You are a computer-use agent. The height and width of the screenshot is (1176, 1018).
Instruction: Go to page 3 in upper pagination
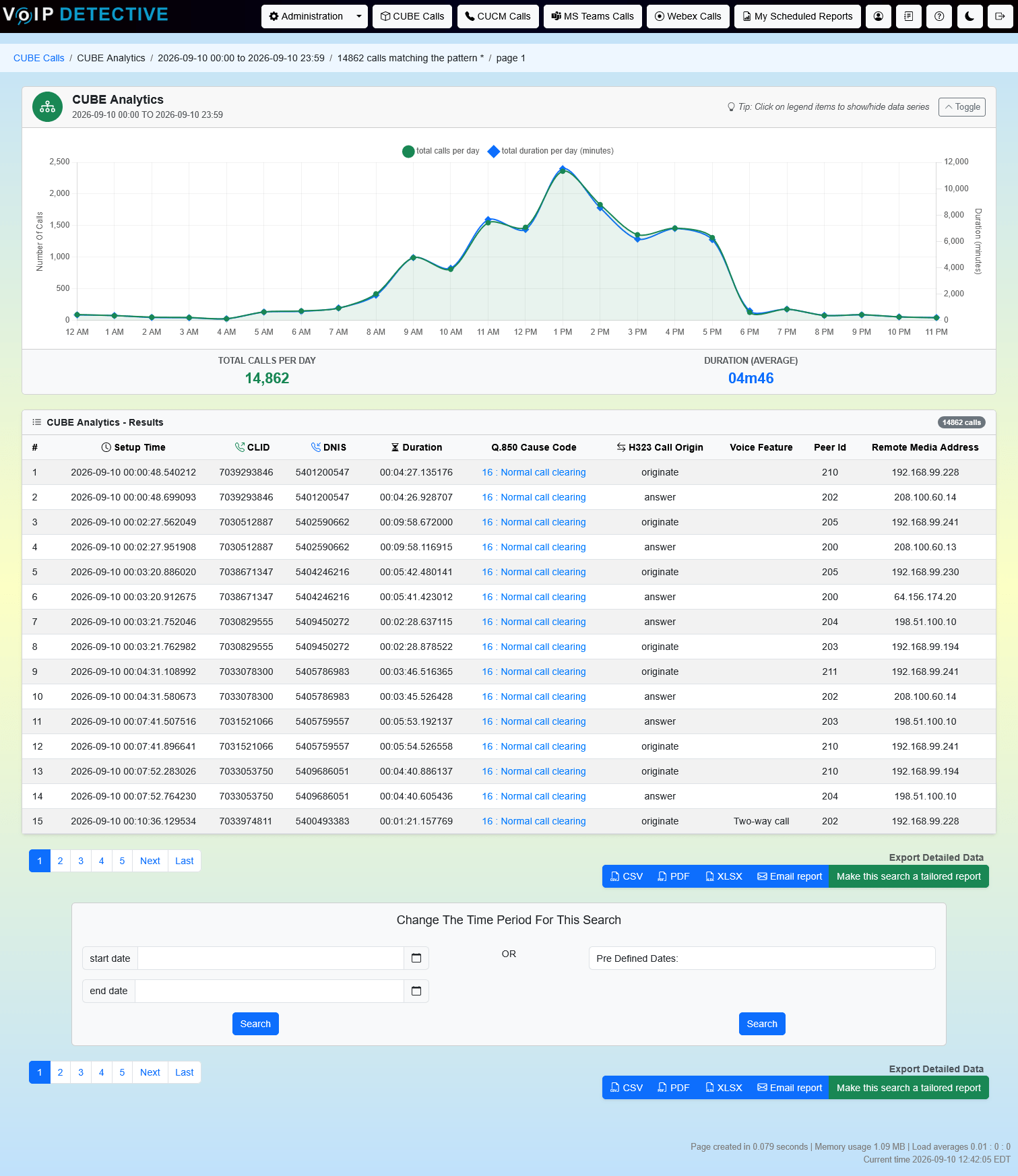(81, 861)
